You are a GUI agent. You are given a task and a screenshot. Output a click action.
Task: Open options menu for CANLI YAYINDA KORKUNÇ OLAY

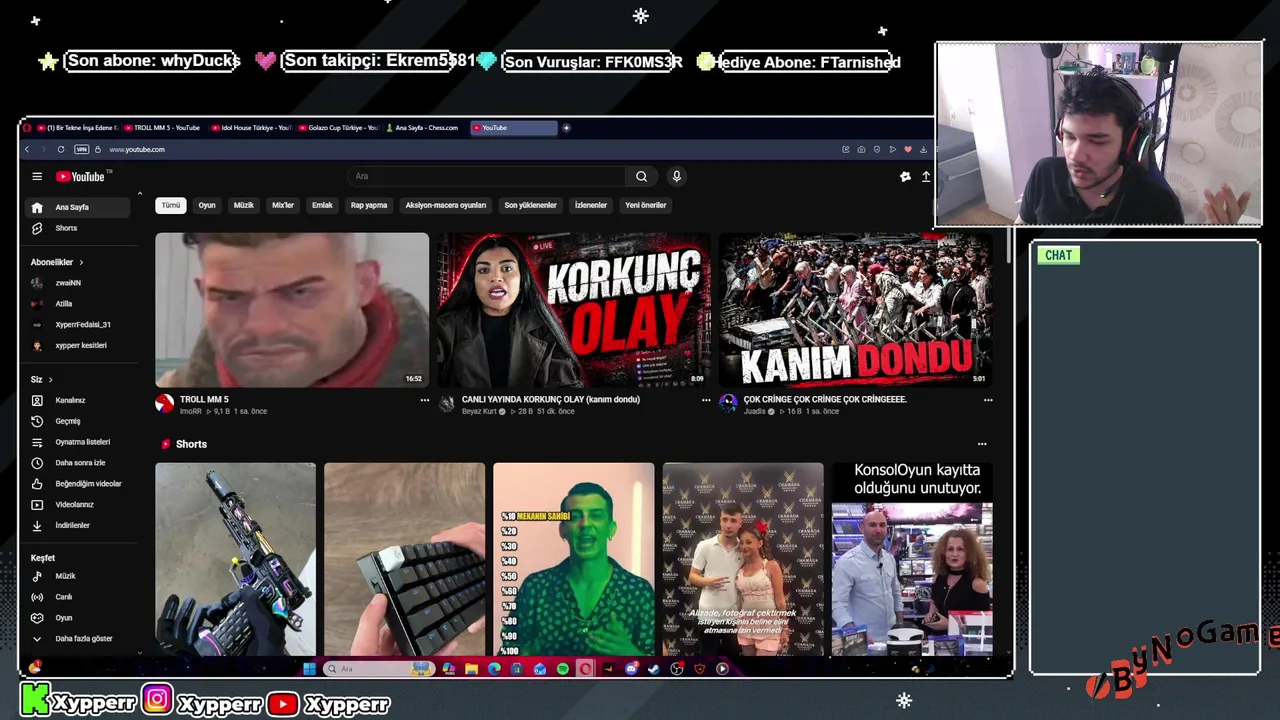point(706,400)
